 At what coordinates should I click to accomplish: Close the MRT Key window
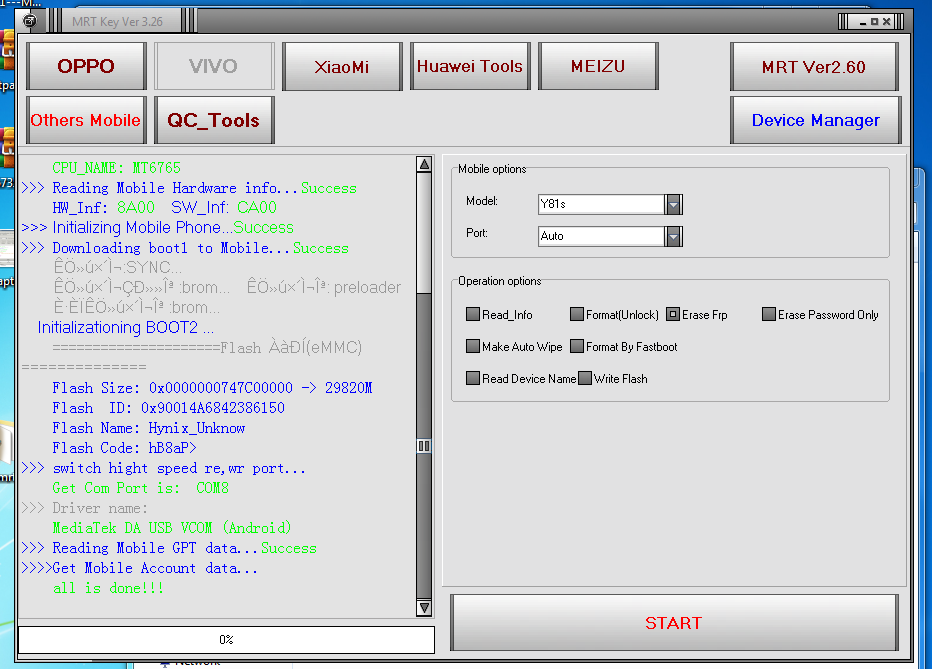pyautogui.click(x=886, y=22)
